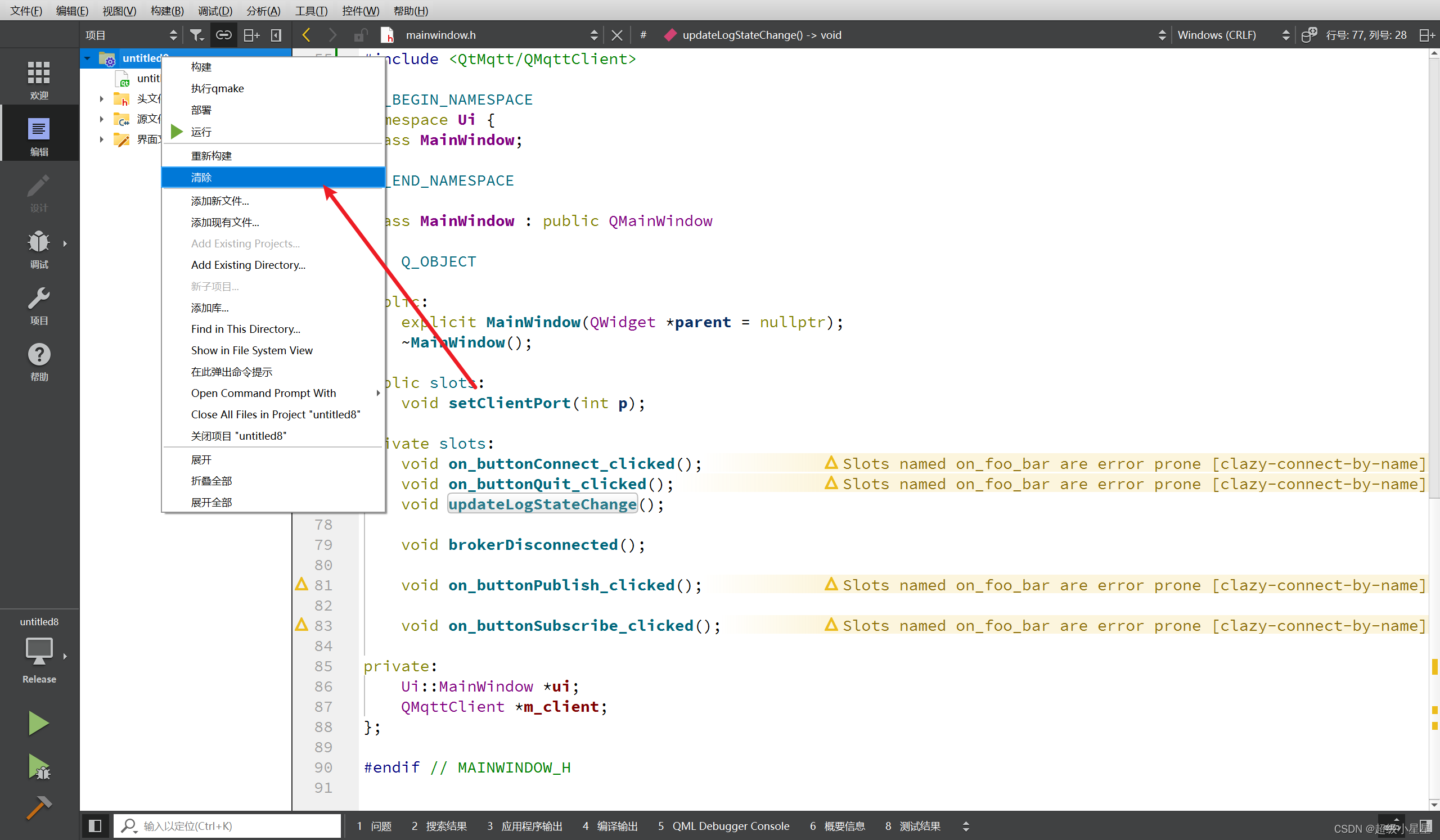Choose 构建 from context menu

pyautogui.click(x=273, y=67)
